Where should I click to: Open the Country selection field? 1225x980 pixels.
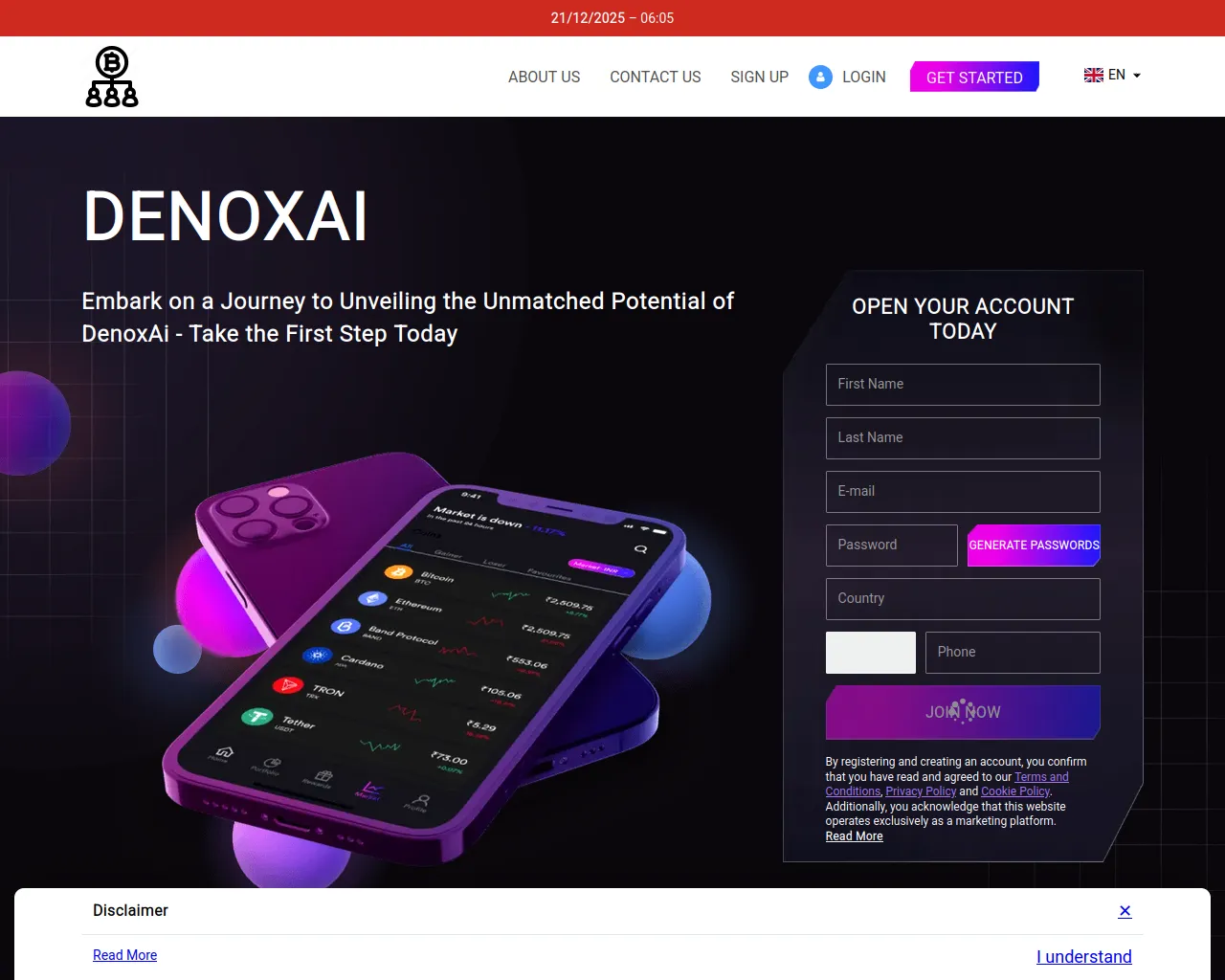click(x=963, y=599)
